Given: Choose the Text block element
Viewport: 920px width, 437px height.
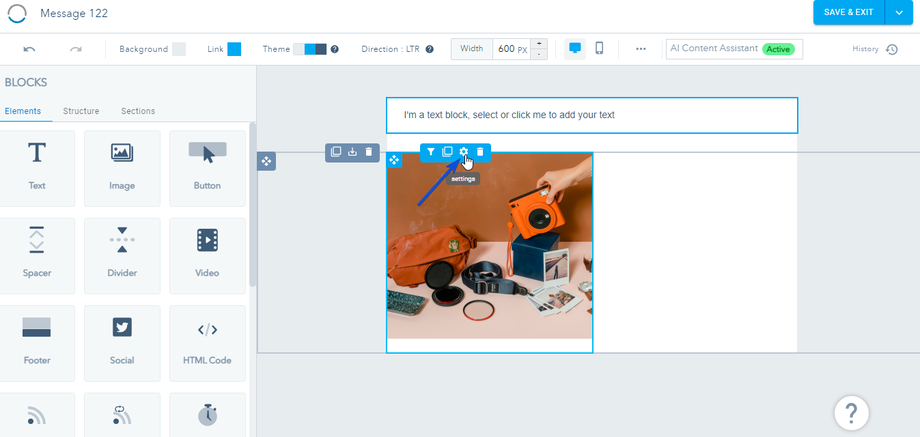Looking at the screenshot, I should pyautogui.click(x=36, y=168).
